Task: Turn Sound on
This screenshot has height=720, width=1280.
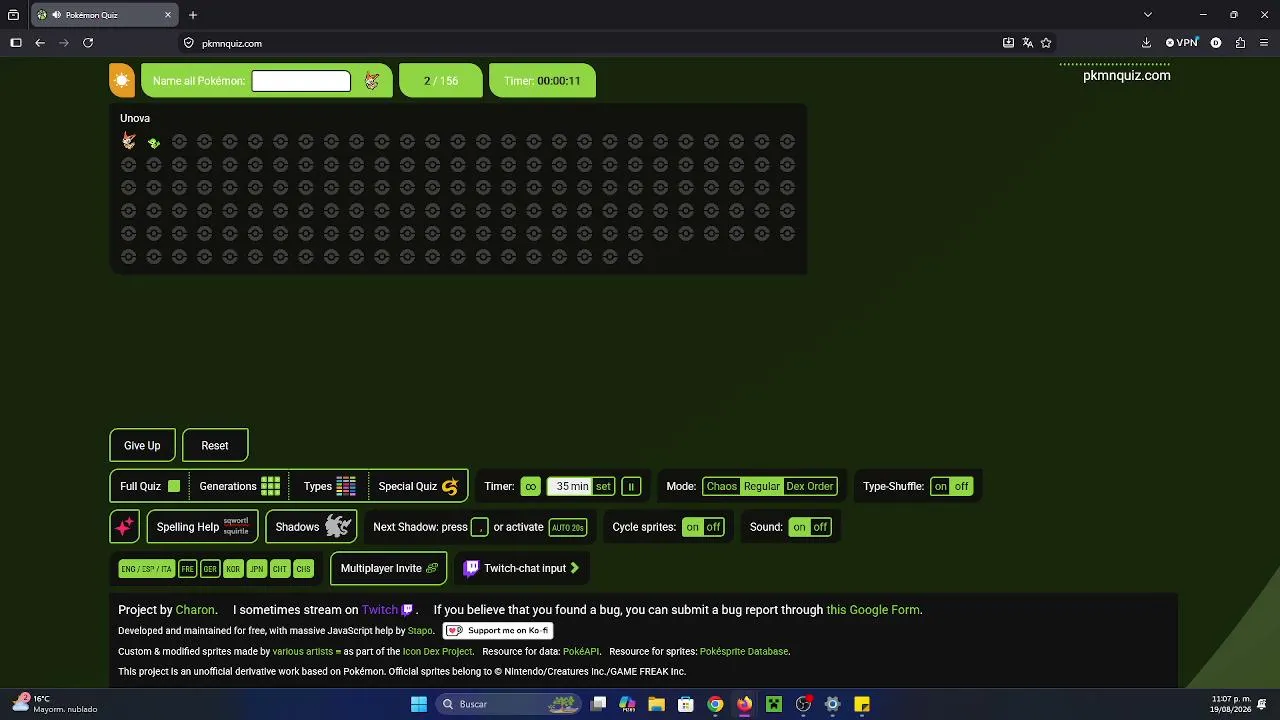Action: [x=799, y=527]
